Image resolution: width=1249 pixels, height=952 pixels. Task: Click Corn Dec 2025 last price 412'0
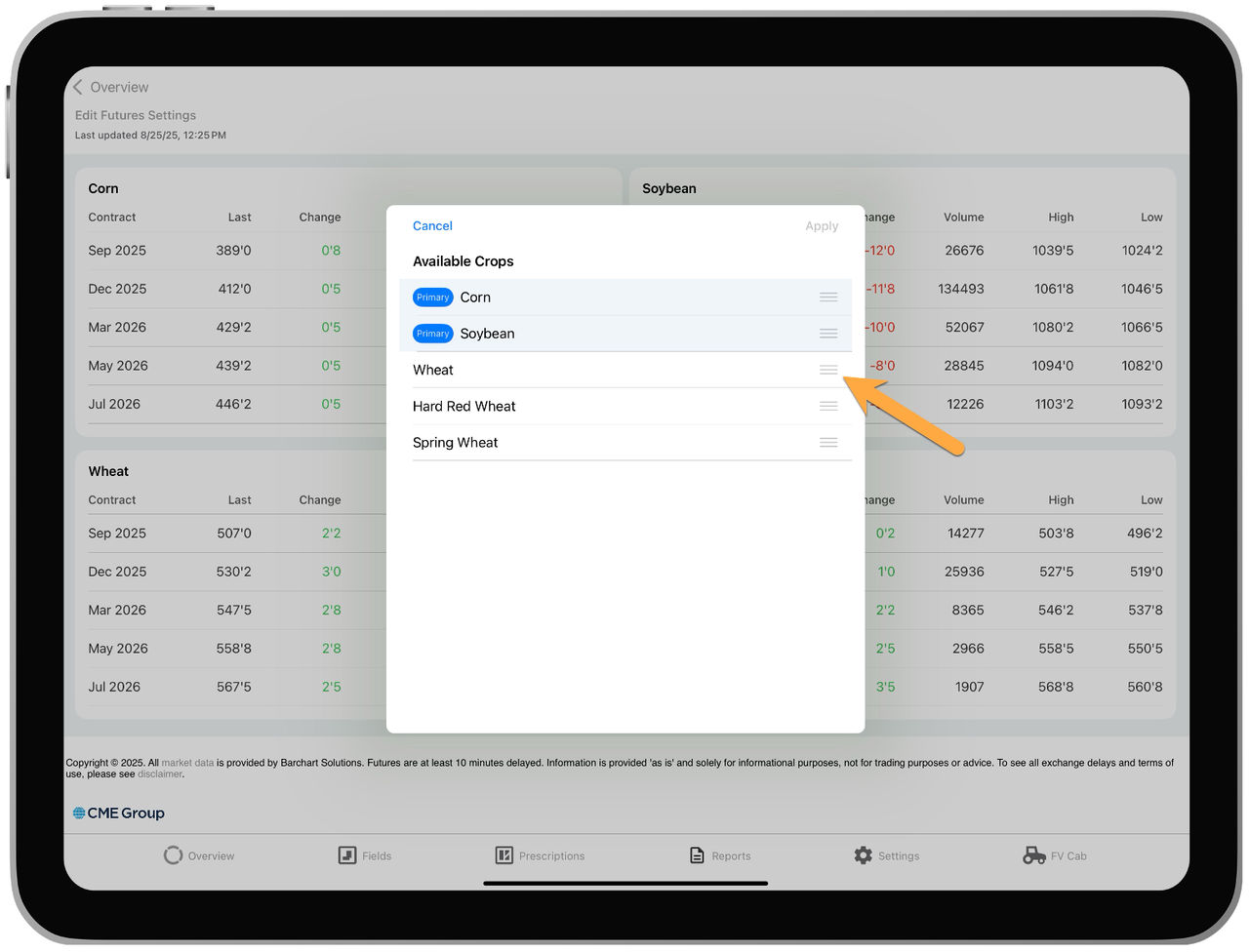click(233, 289)
